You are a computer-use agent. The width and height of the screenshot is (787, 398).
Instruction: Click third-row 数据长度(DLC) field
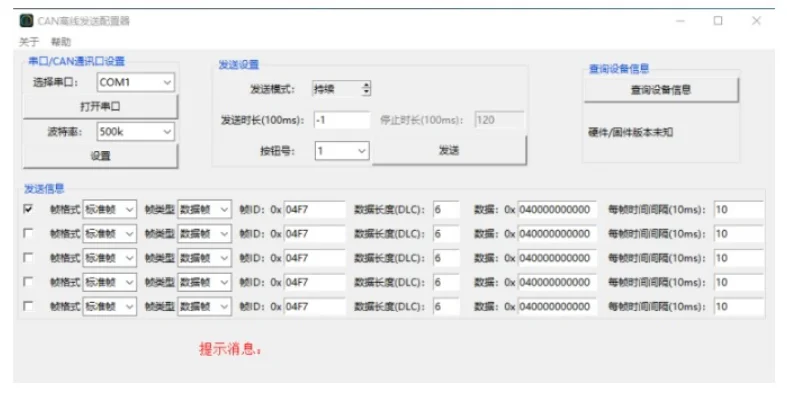click(446, 258)
